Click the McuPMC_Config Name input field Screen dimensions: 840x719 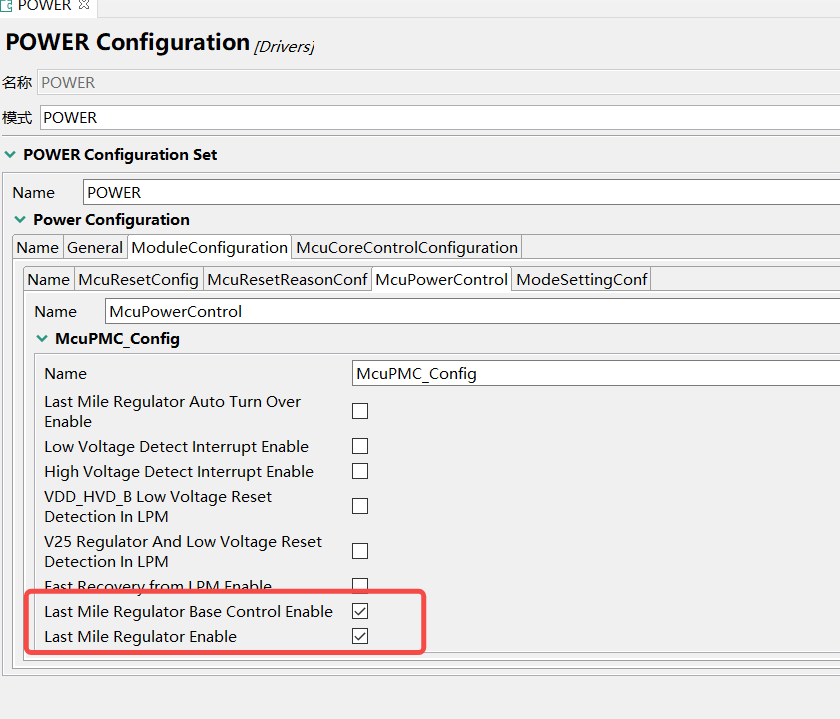tap(596, 374)
